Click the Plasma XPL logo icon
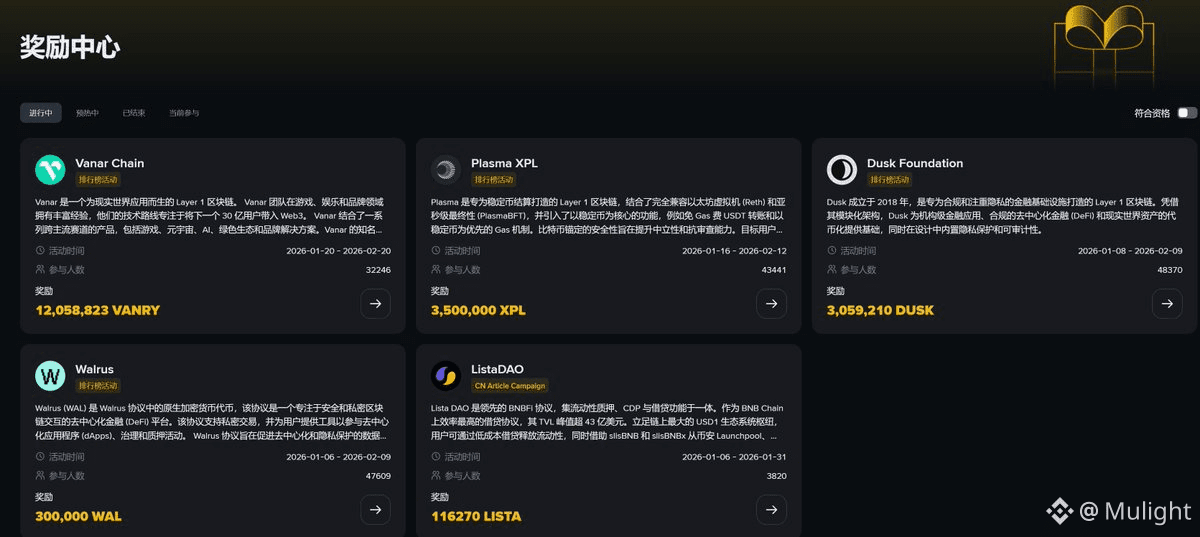Viewport: 1200px width, 537px height. (x=445, y=170)
